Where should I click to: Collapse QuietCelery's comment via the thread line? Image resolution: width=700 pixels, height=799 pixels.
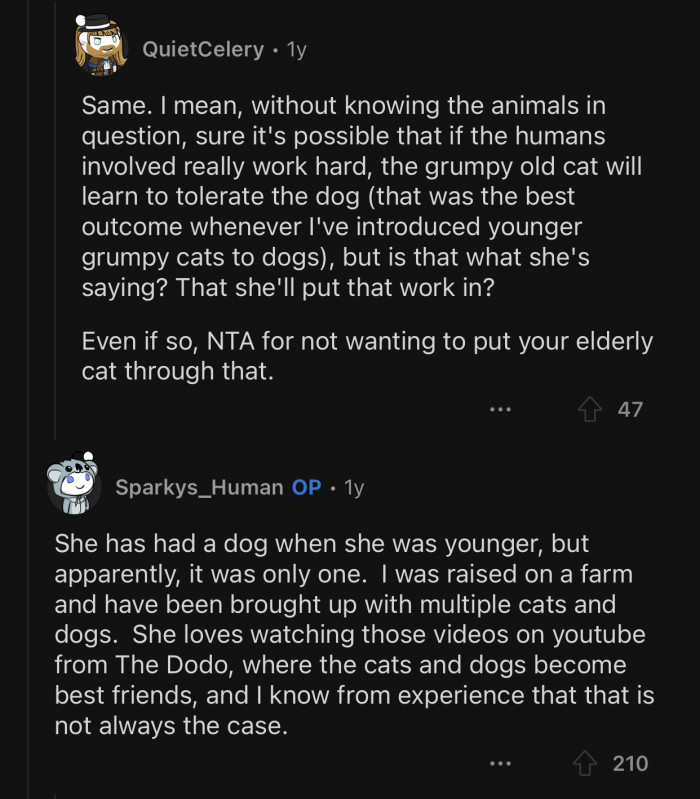pyautogui.click(x=57, y=250)
